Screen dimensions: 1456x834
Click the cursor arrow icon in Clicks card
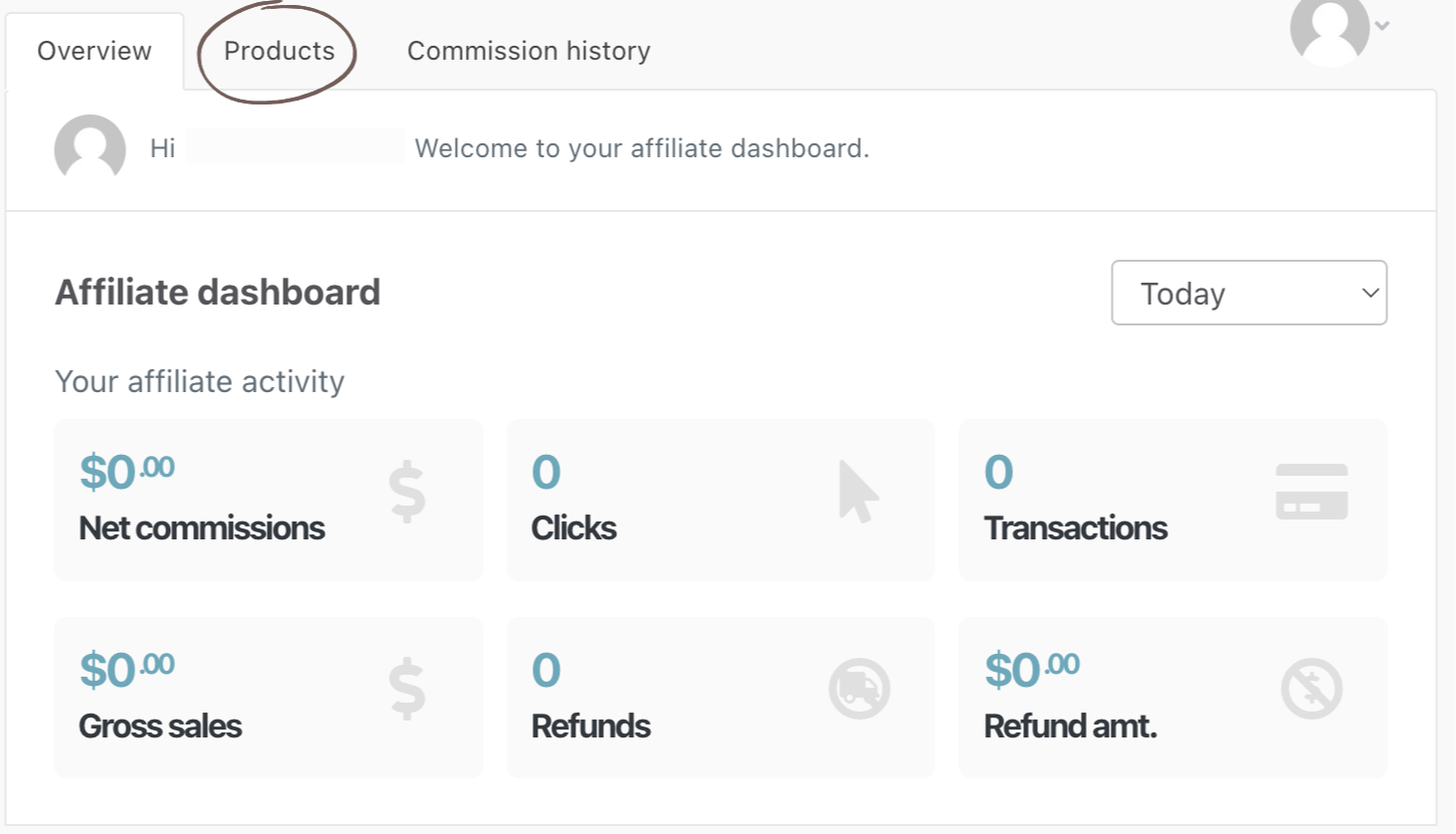click(858, 492)
